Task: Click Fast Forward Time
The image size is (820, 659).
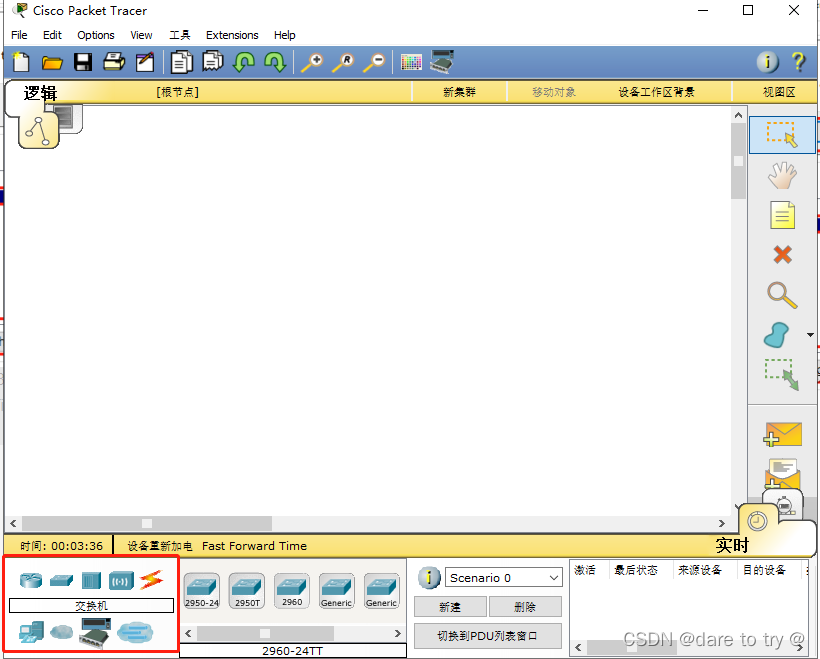Action: point(254,546)
